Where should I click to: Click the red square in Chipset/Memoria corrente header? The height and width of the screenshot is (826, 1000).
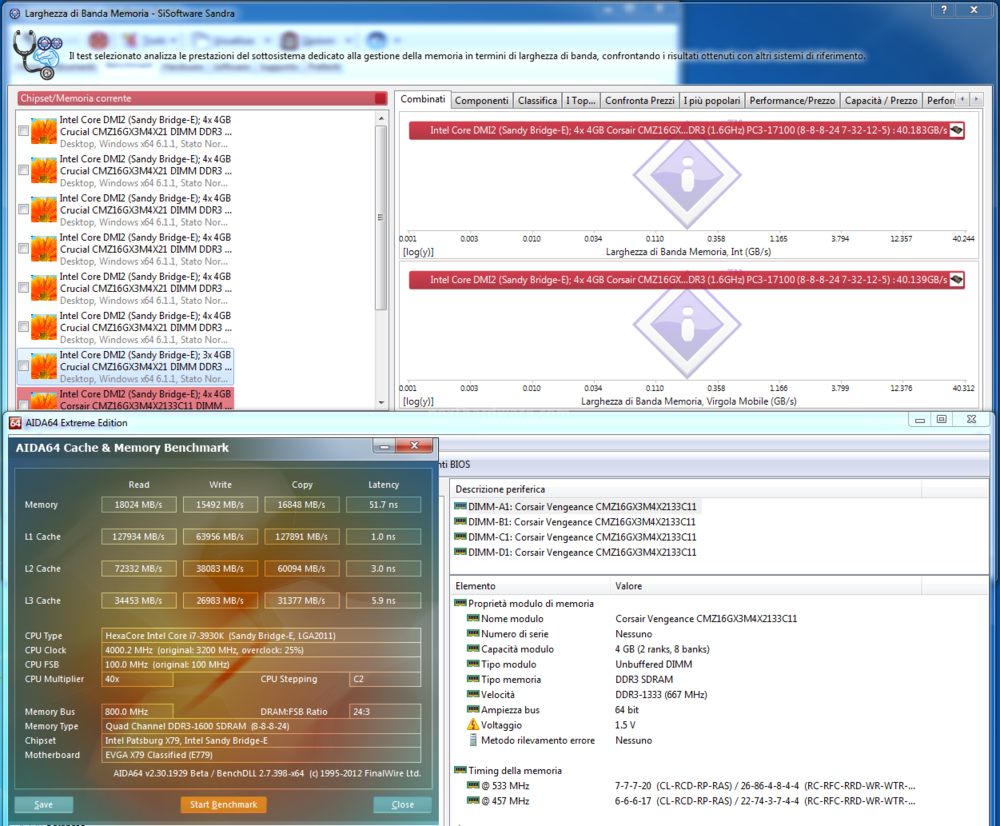click(381, 98)
